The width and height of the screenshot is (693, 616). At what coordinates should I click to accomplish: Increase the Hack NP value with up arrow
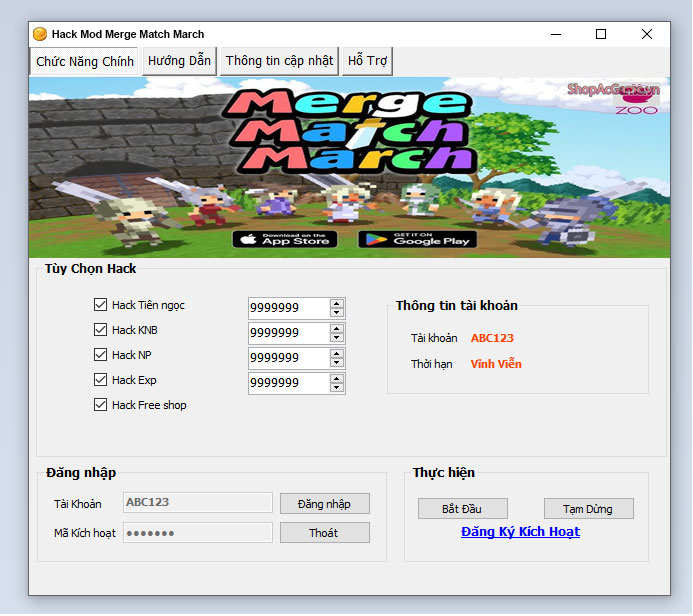[x=337, y=353]
